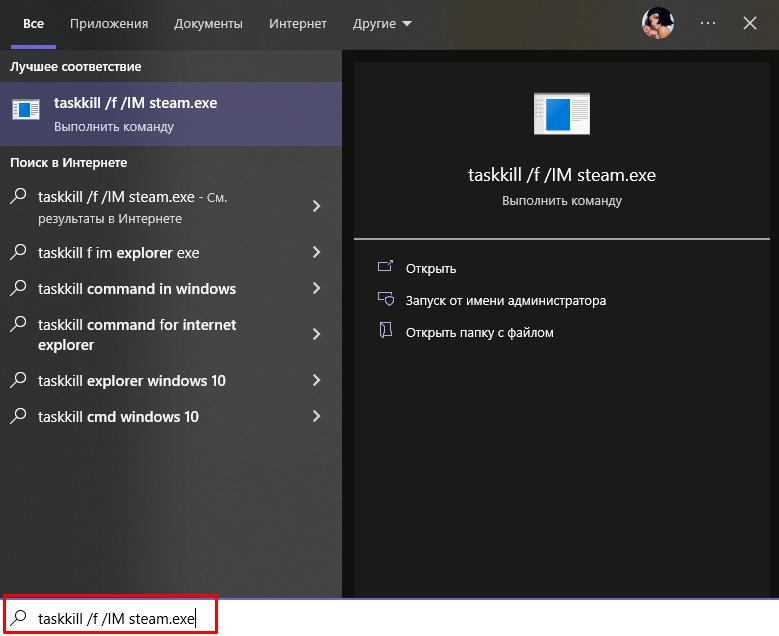Image resolution: width=779 pixels, height=636 pixels.
Task: Close the search panel
Action: click(x=750, y=23)
